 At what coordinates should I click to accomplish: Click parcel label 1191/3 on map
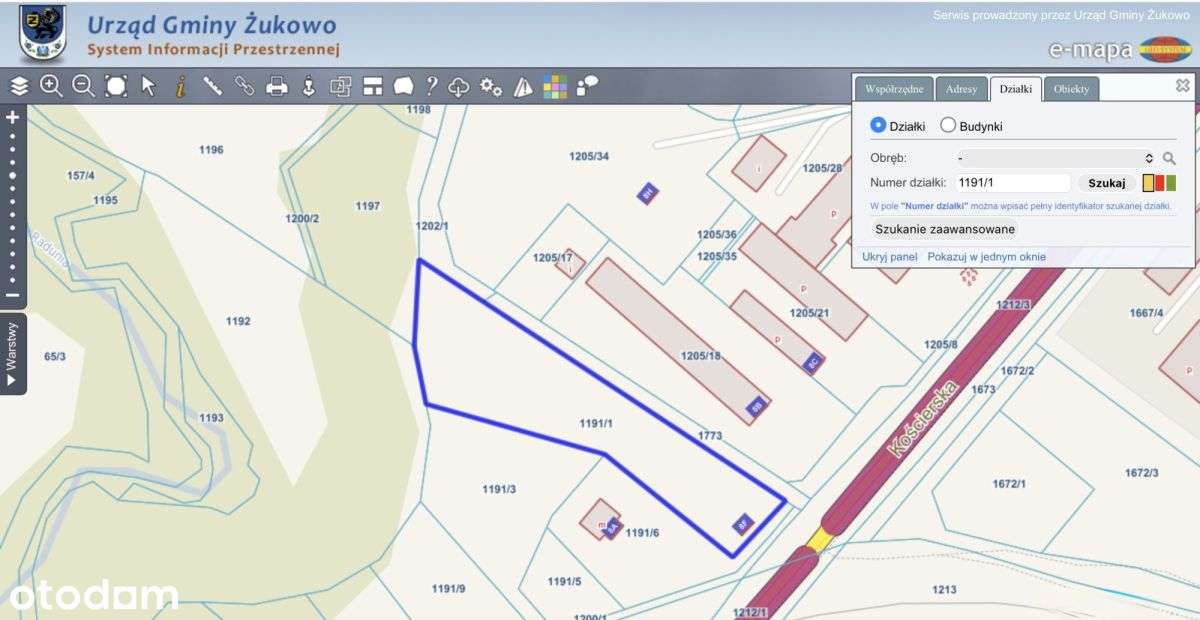click(499, 489)
